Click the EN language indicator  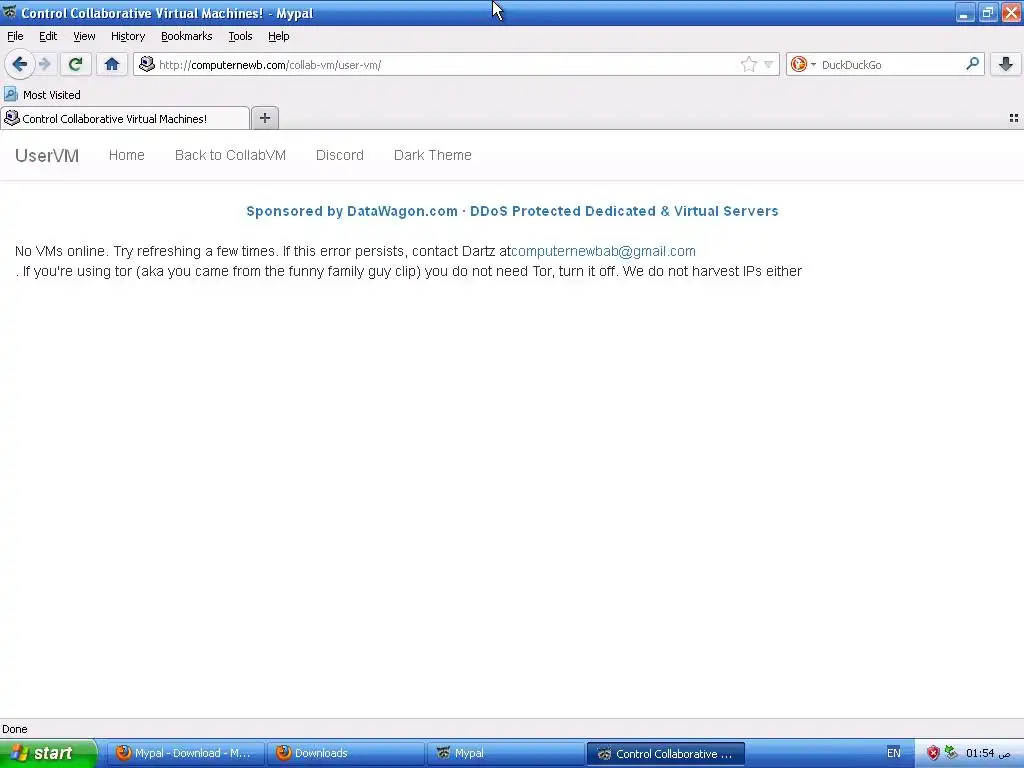pos(893,753)
